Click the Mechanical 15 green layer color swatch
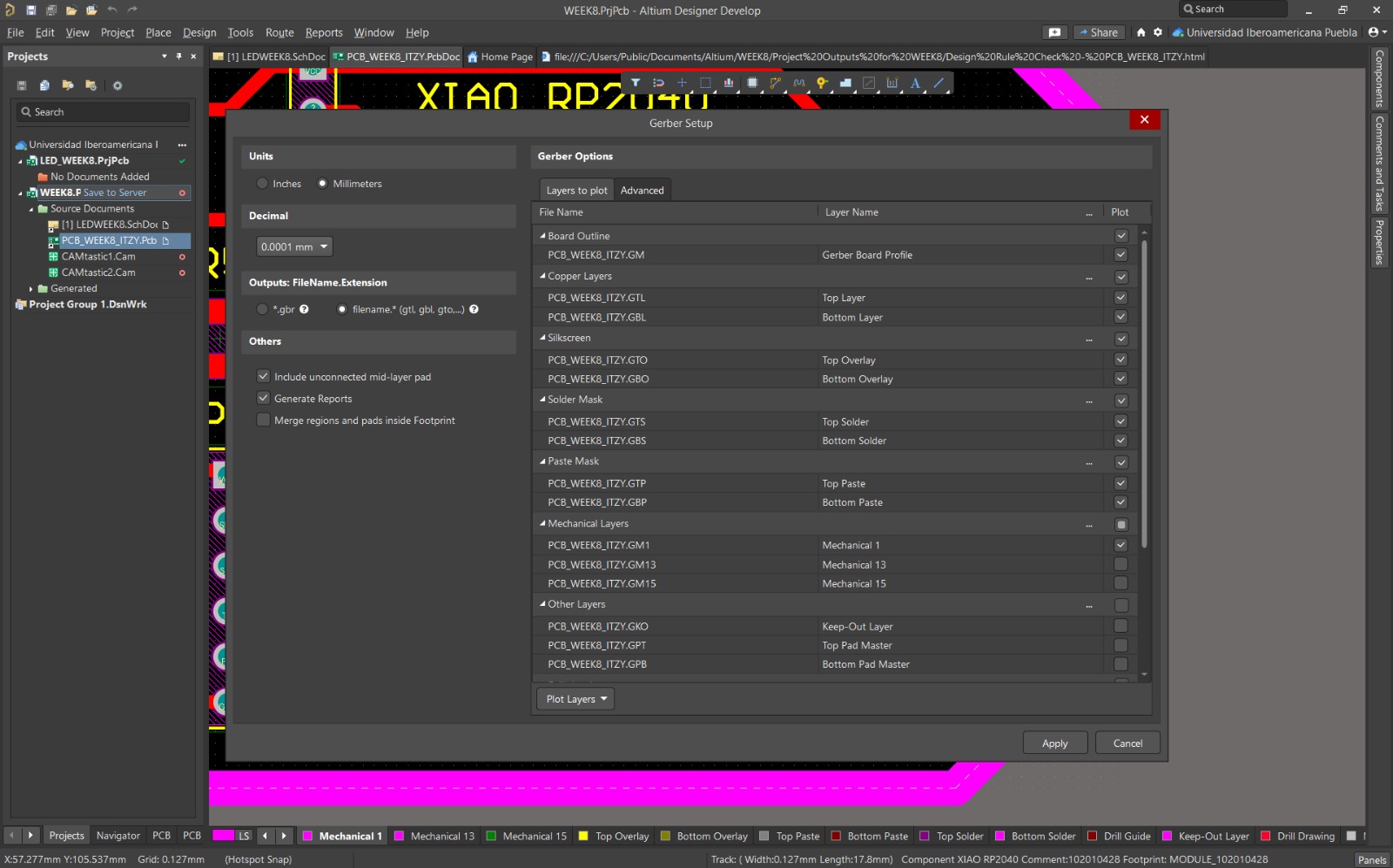This screenshot has height=868, width=1393. point(491,836)
